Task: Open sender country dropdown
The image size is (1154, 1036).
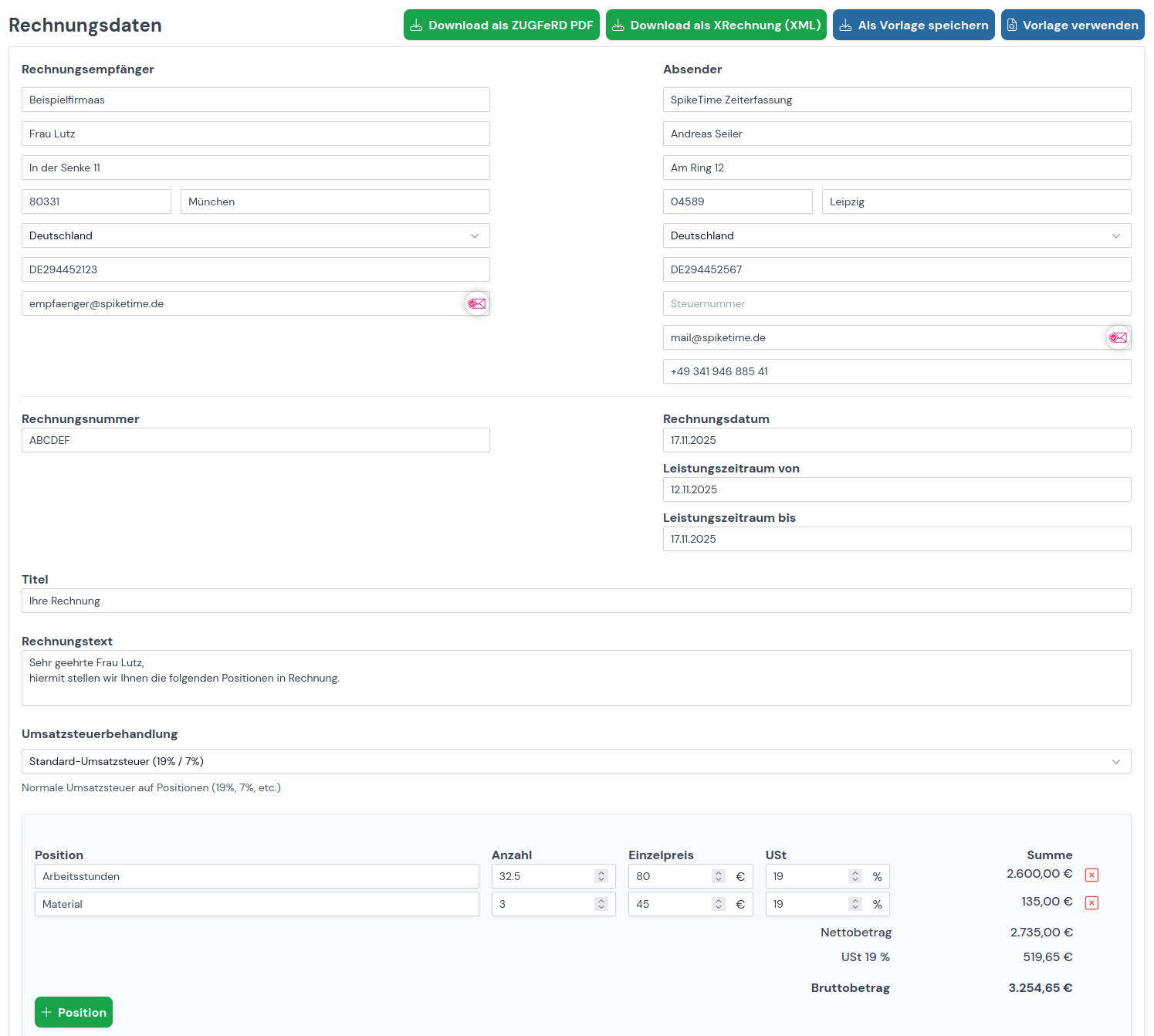Action: click(896, 235)
